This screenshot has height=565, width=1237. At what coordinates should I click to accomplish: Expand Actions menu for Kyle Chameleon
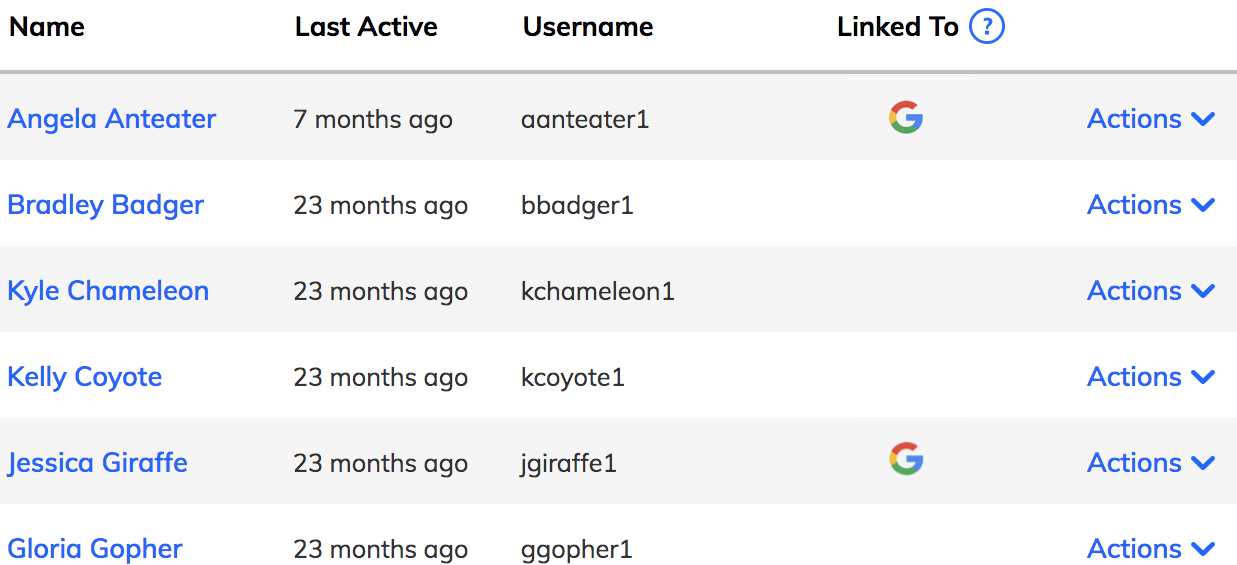pos(1151,291)
